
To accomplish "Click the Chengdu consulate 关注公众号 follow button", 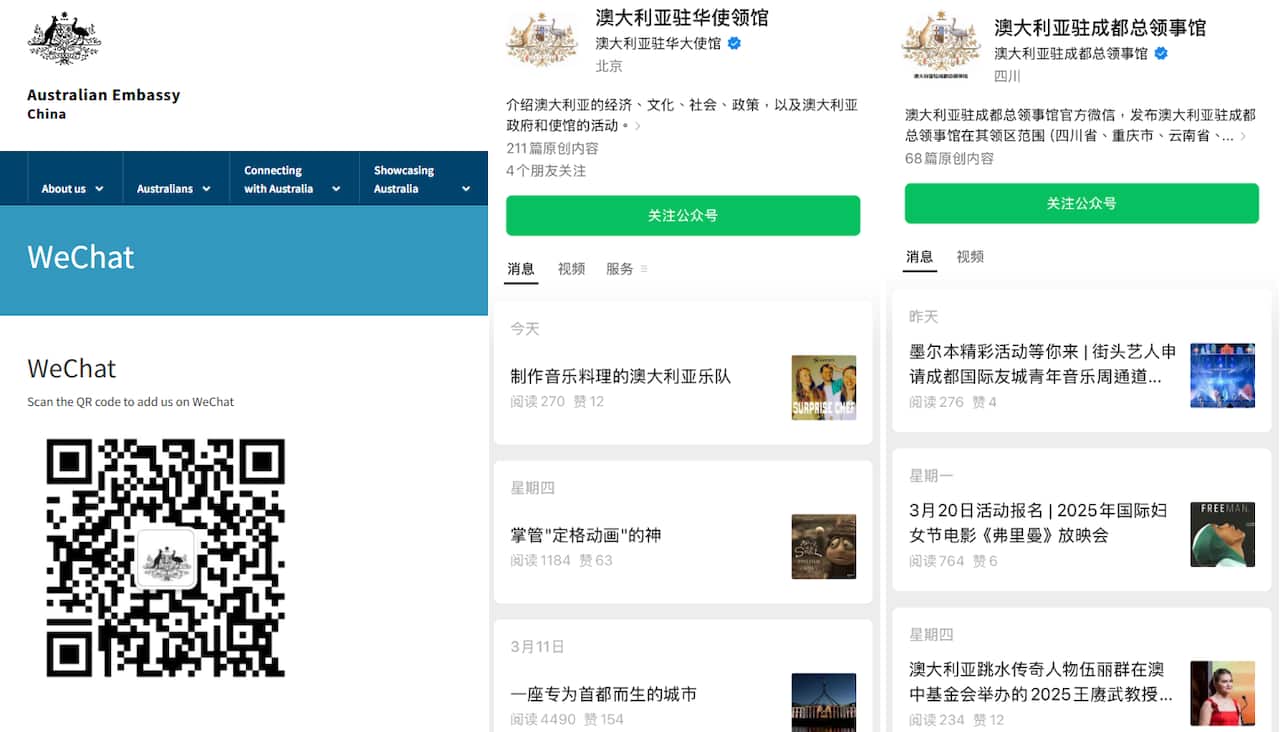I will pos(1081,203).
